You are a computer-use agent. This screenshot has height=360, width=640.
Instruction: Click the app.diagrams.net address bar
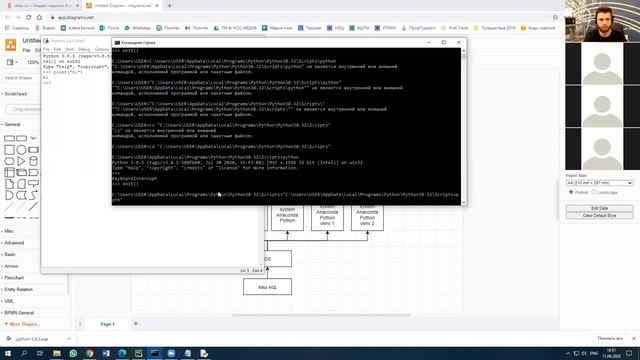(x=302, y=18)
